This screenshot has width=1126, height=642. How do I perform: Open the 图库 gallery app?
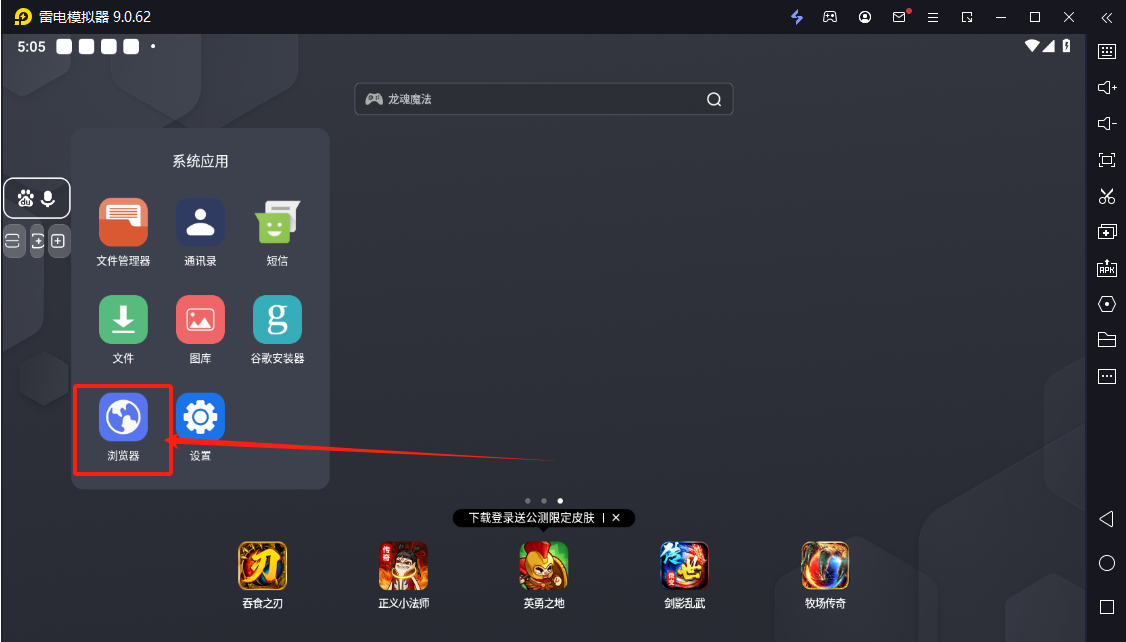point(200,320)
